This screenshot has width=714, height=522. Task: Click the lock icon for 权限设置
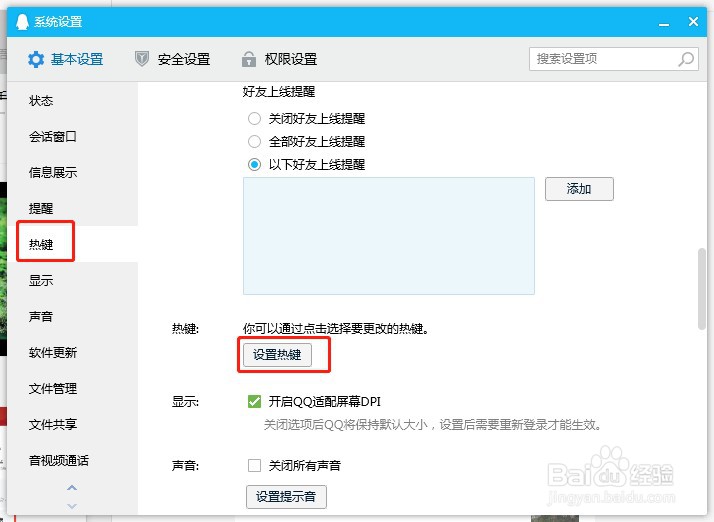coord(249,59)
